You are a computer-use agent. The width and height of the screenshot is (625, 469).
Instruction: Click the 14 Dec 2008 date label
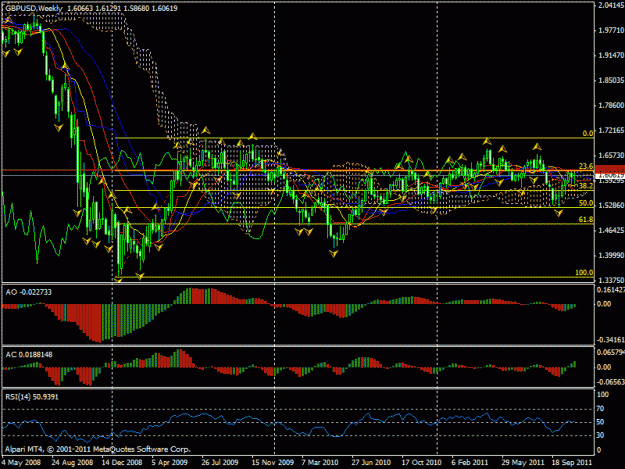pos(122,463)
